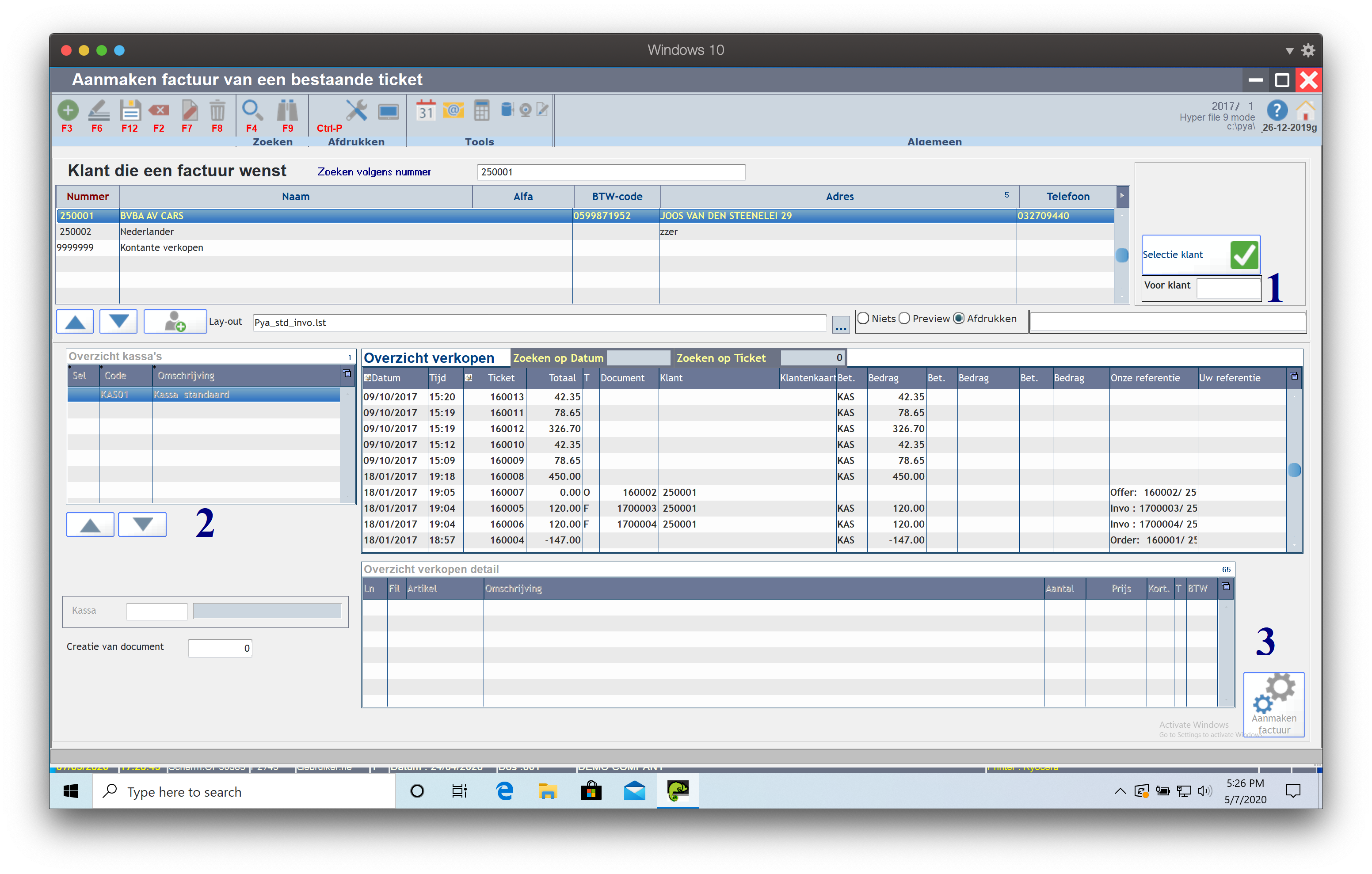Click the Selectie klant button
The width and height of the screenshot is (1372, 874).
1200,255
